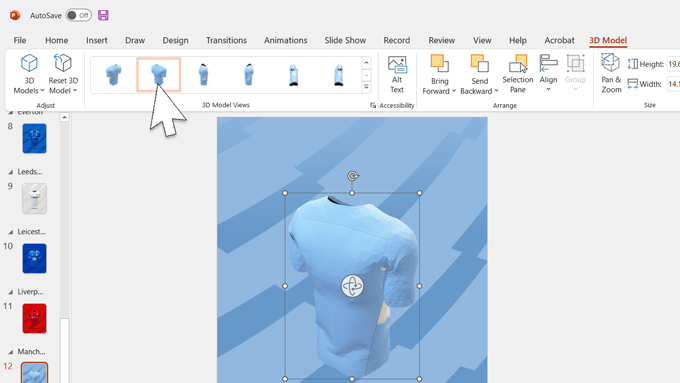This screenshot has width=680, height=383.
Task: Select slide 9 thumbnail (Leeds)
Action: point(34,198)
